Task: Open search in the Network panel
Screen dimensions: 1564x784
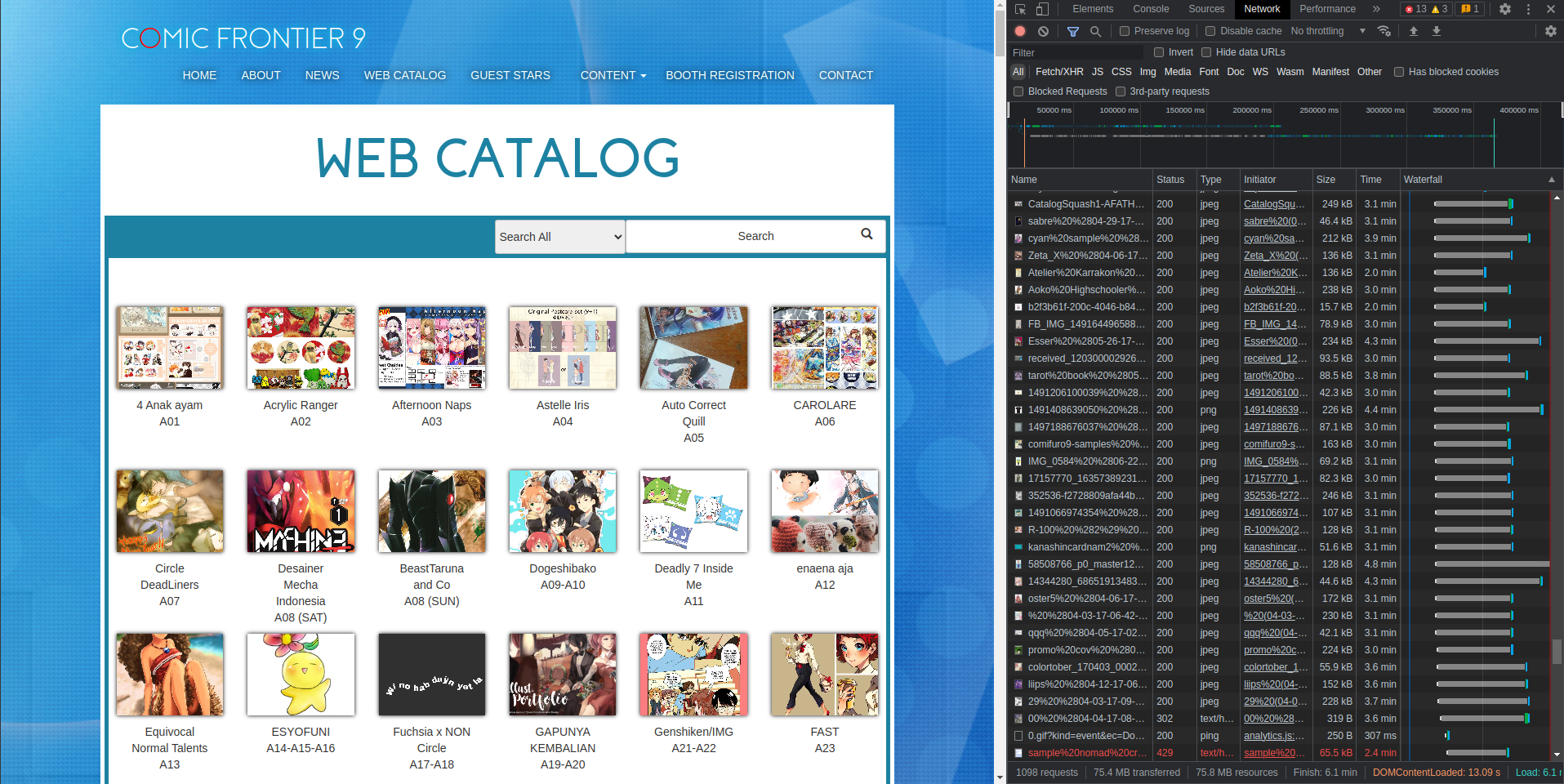Action: pyautogui.click(x=1095, y=31)
